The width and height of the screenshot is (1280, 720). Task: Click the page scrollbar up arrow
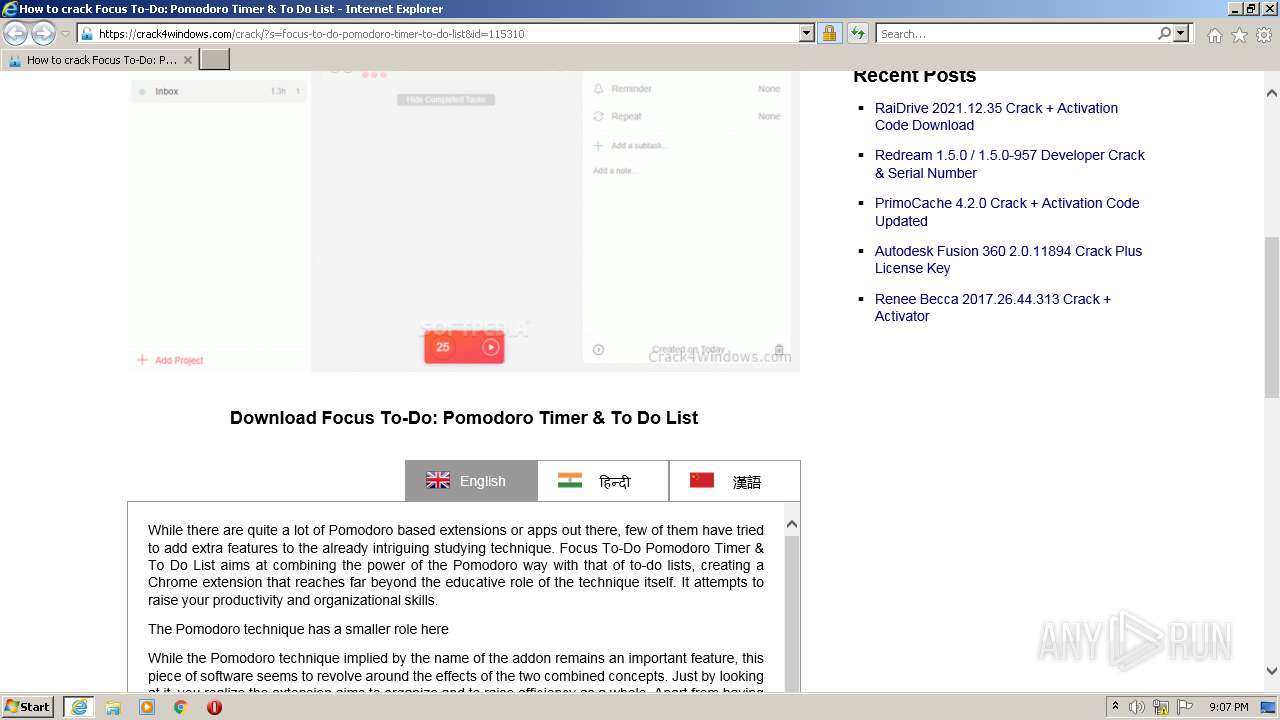[x=1272, y=93]
